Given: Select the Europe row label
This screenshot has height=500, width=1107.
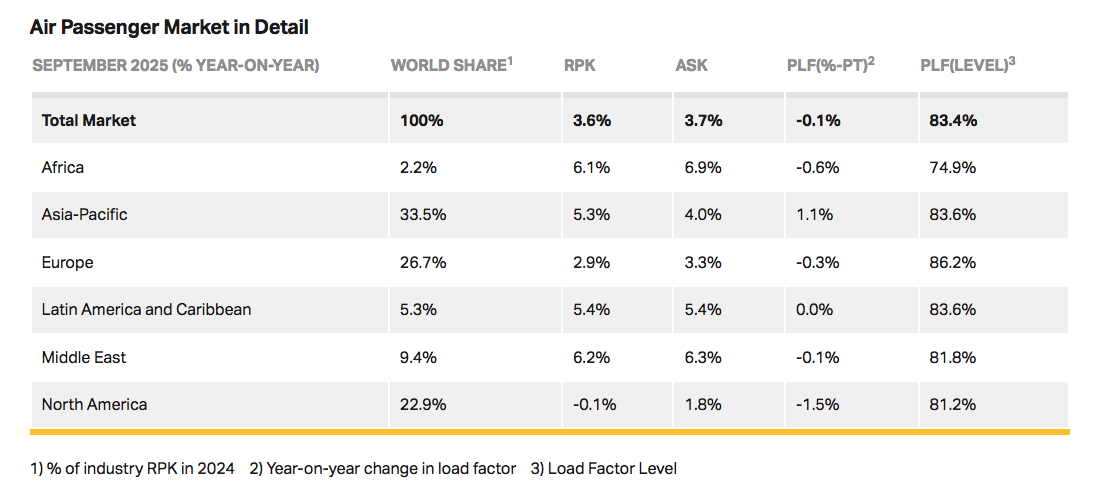Looking at the screenshot, I should point(68,262).
